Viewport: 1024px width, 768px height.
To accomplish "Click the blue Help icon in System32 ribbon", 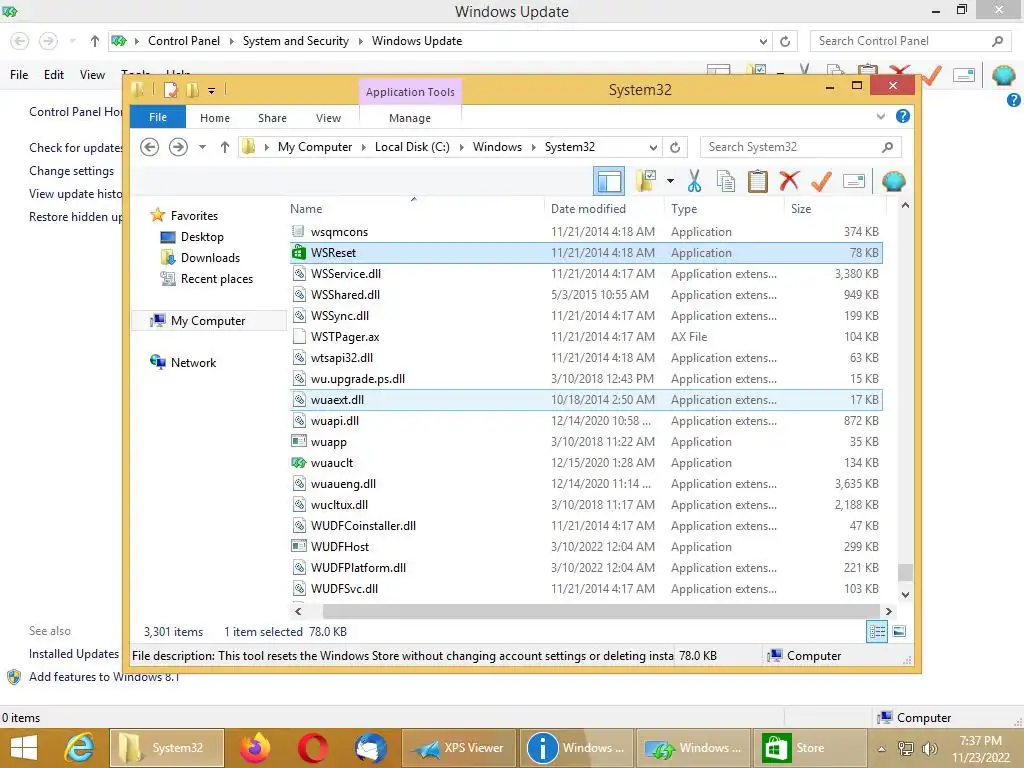I will [x=903, y=116].
